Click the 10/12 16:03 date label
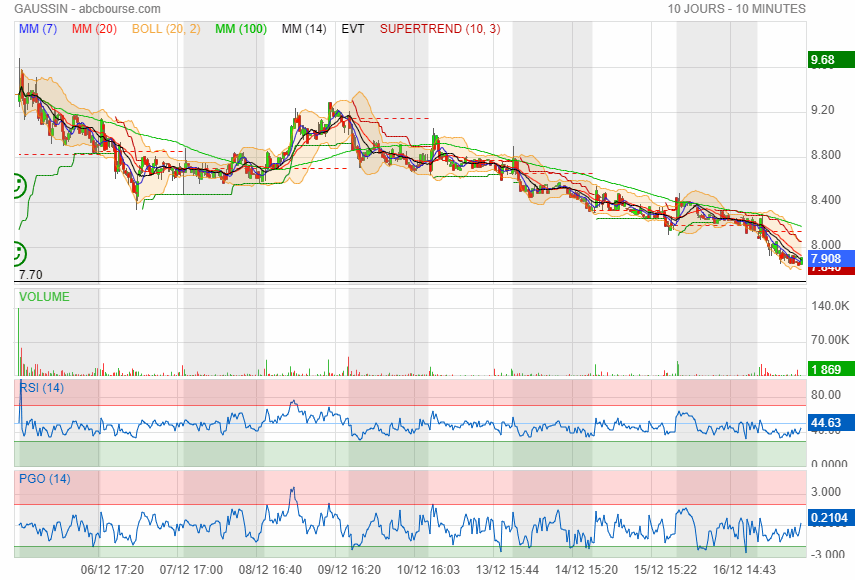 [429, 570]
